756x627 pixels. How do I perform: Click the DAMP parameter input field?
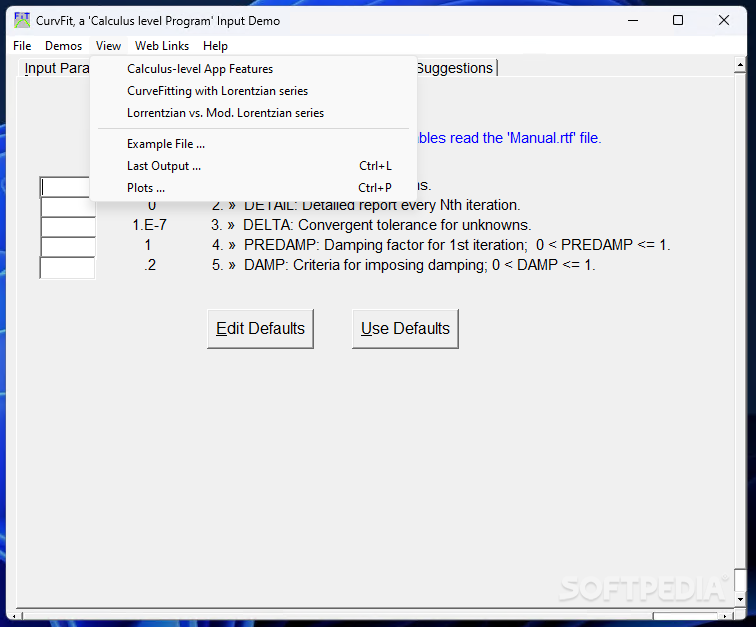68,268
